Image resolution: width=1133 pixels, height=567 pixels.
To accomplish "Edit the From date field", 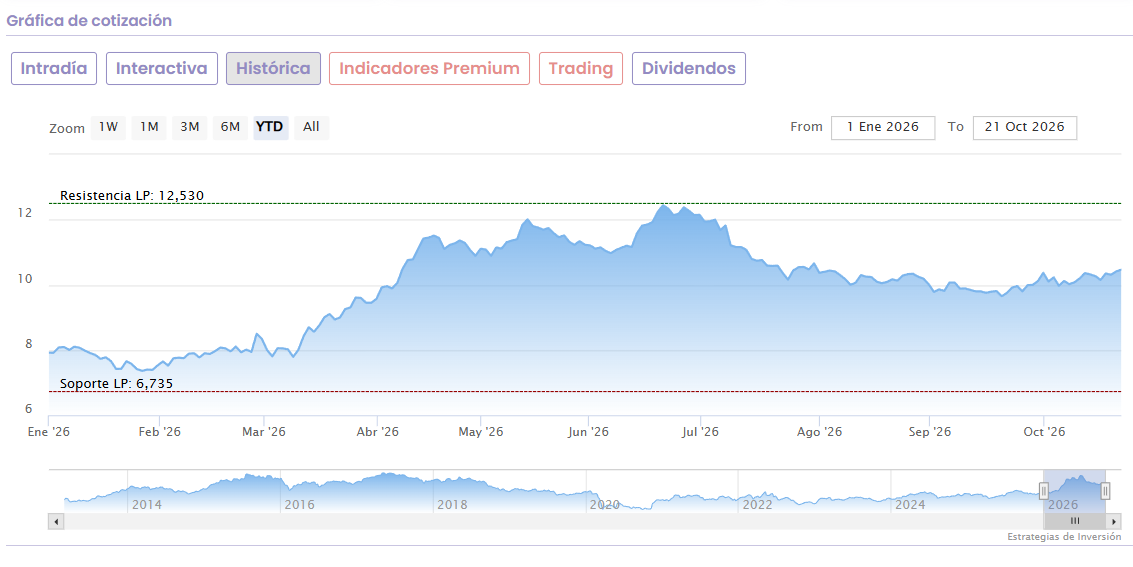I will tap(883, 127).
